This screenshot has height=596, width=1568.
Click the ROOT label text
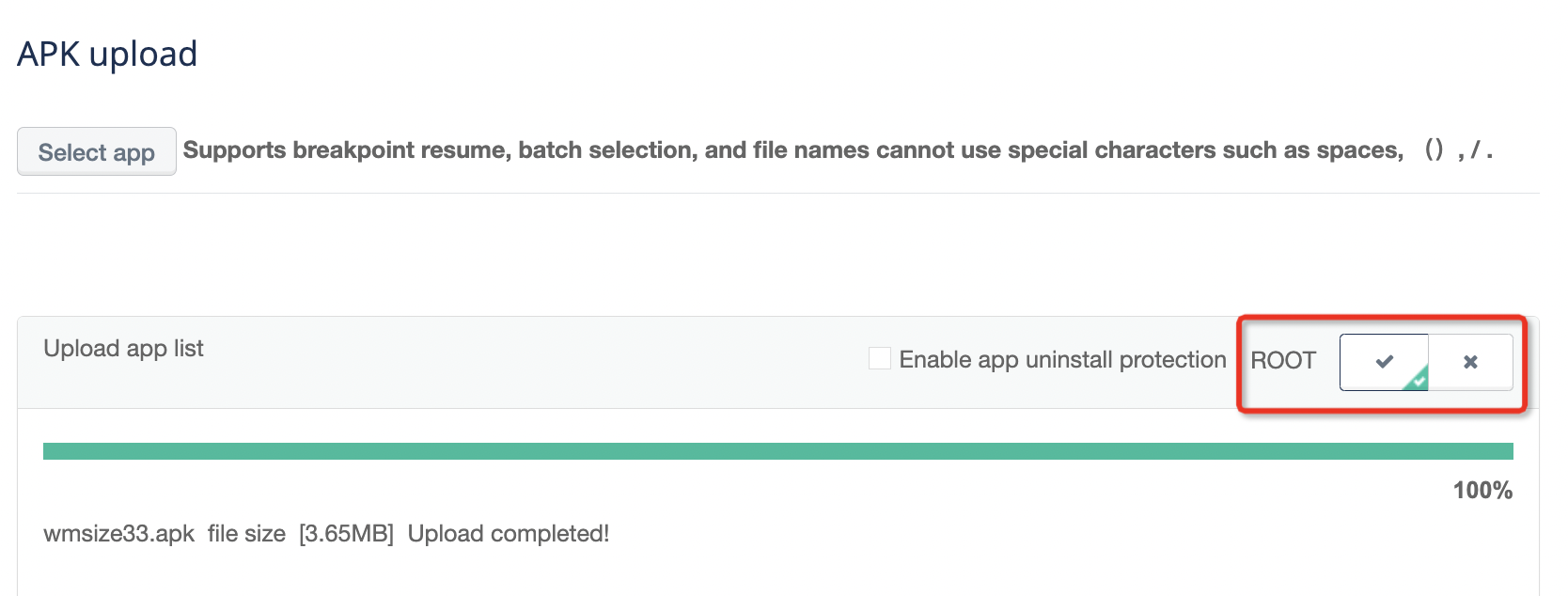1283,361
